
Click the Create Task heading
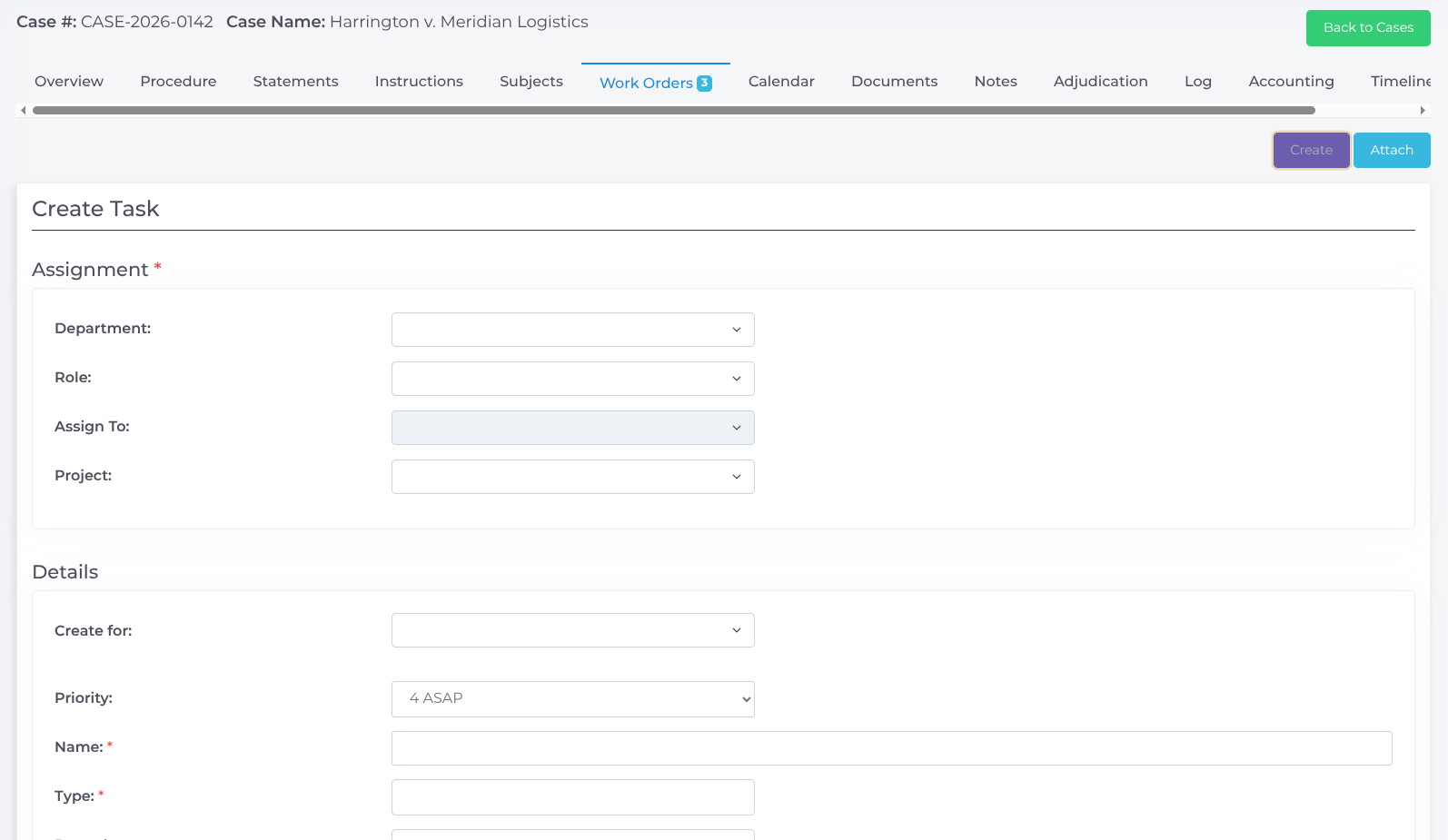click(x=95, y=209)
